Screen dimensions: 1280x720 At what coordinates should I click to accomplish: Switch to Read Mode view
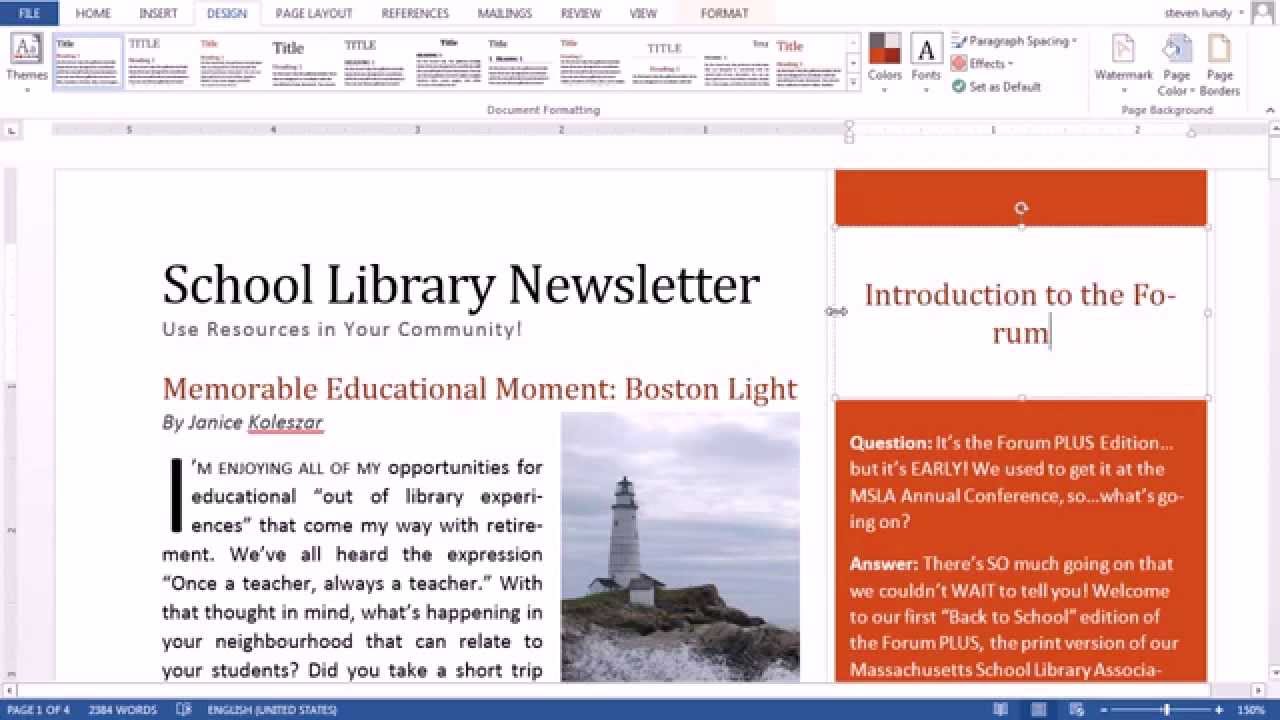[x=1001, y=710]
